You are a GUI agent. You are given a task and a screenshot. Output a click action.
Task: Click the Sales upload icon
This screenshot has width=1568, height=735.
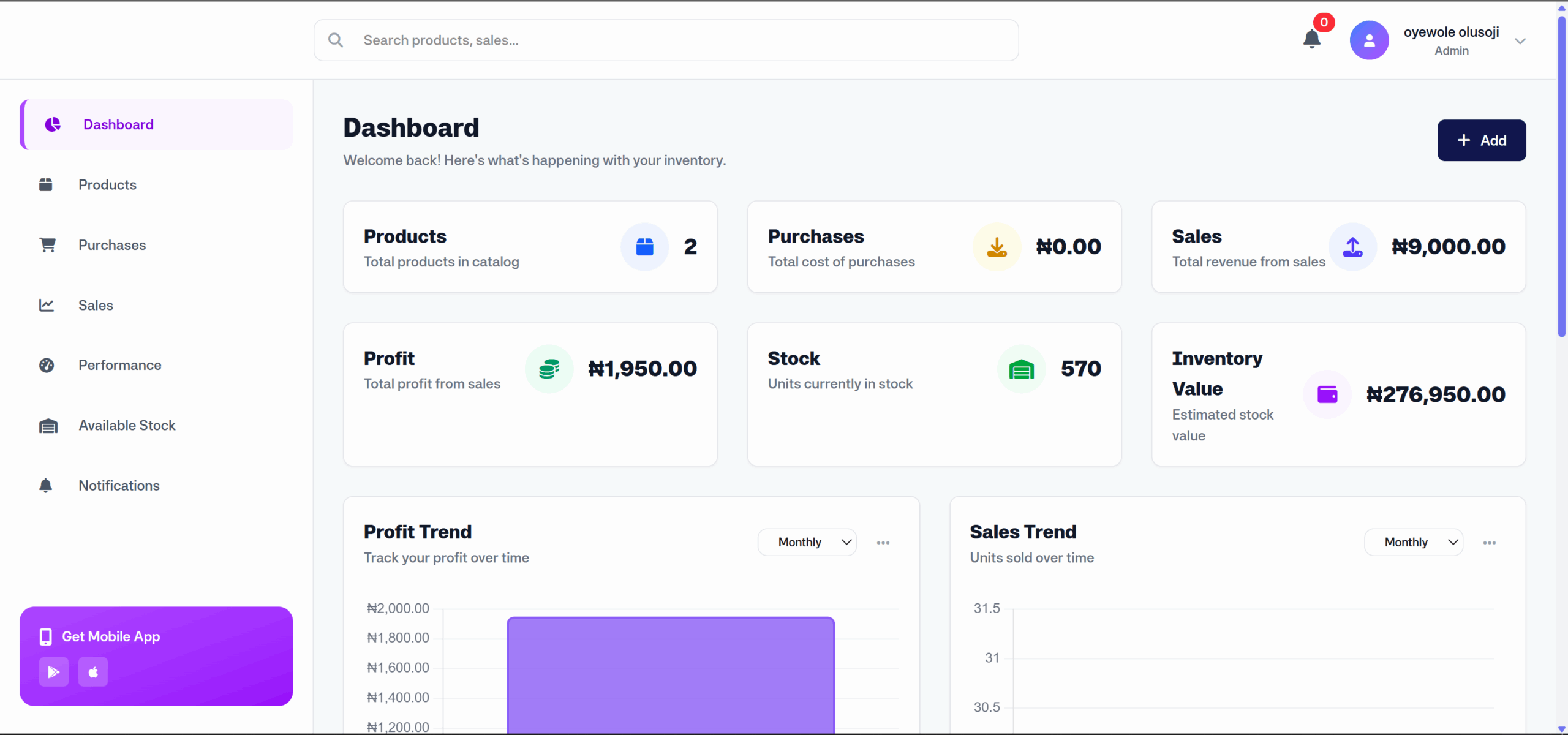1352,247
